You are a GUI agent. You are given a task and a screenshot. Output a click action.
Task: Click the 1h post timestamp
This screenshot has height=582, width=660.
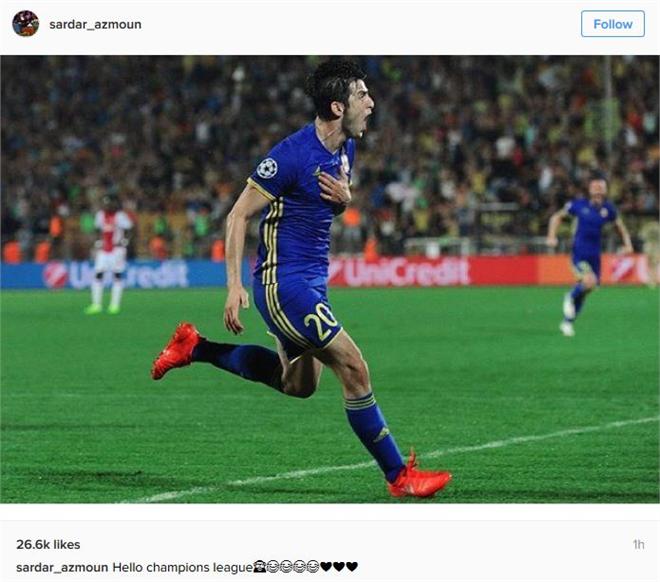[638, 545]
